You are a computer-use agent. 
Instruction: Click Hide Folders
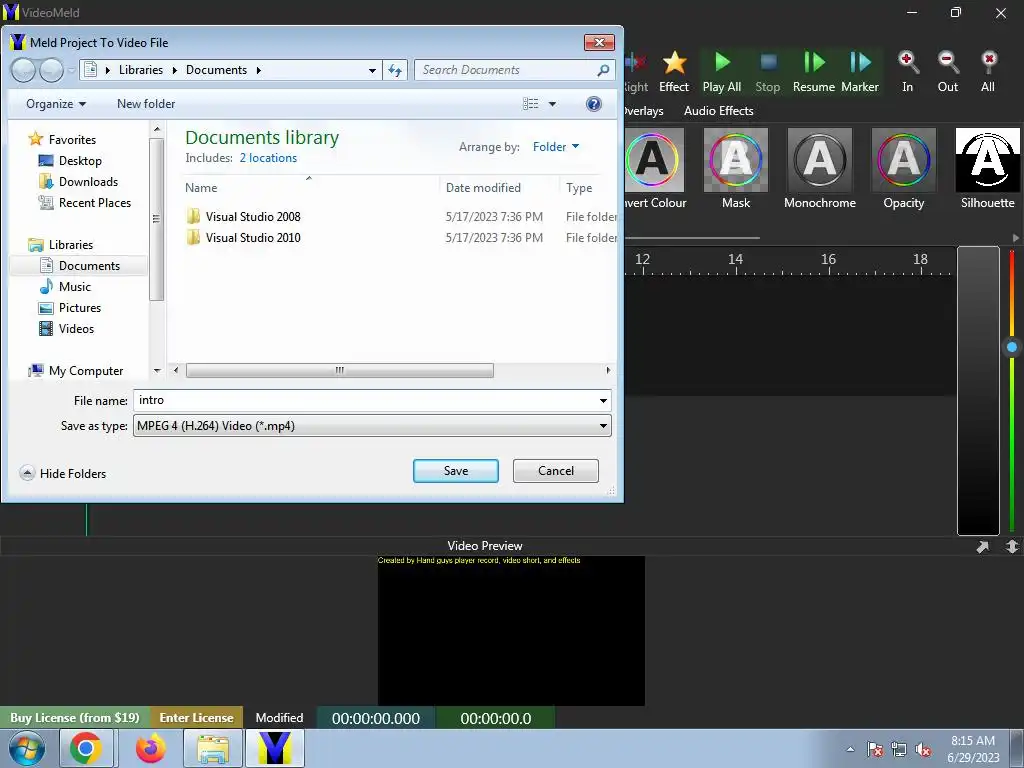(63, 473)
